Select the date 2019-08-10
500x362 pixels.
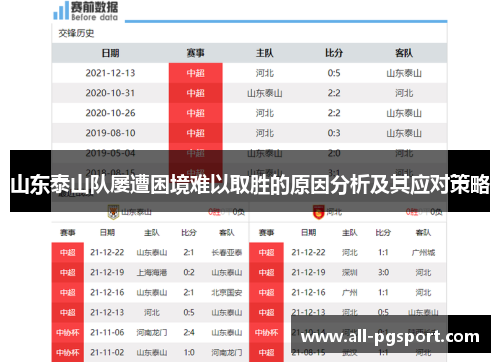point(110,133)
